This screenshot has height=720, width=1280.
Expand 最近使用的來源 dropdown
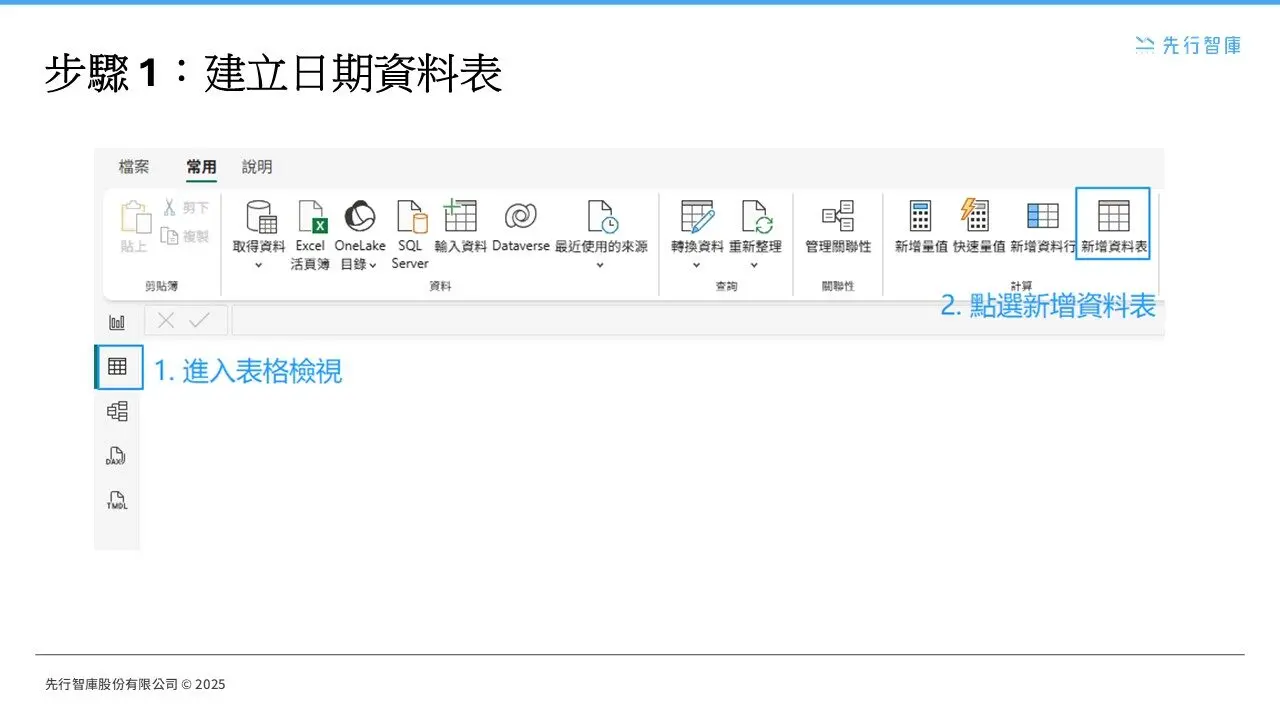(600, 265)
